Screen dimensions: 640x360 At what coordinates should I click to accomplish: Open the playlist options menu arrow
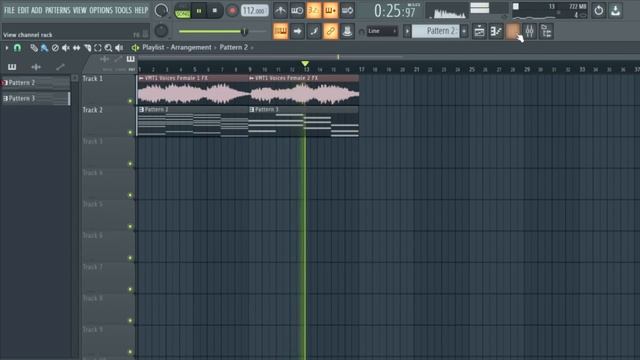click(7, 48)
